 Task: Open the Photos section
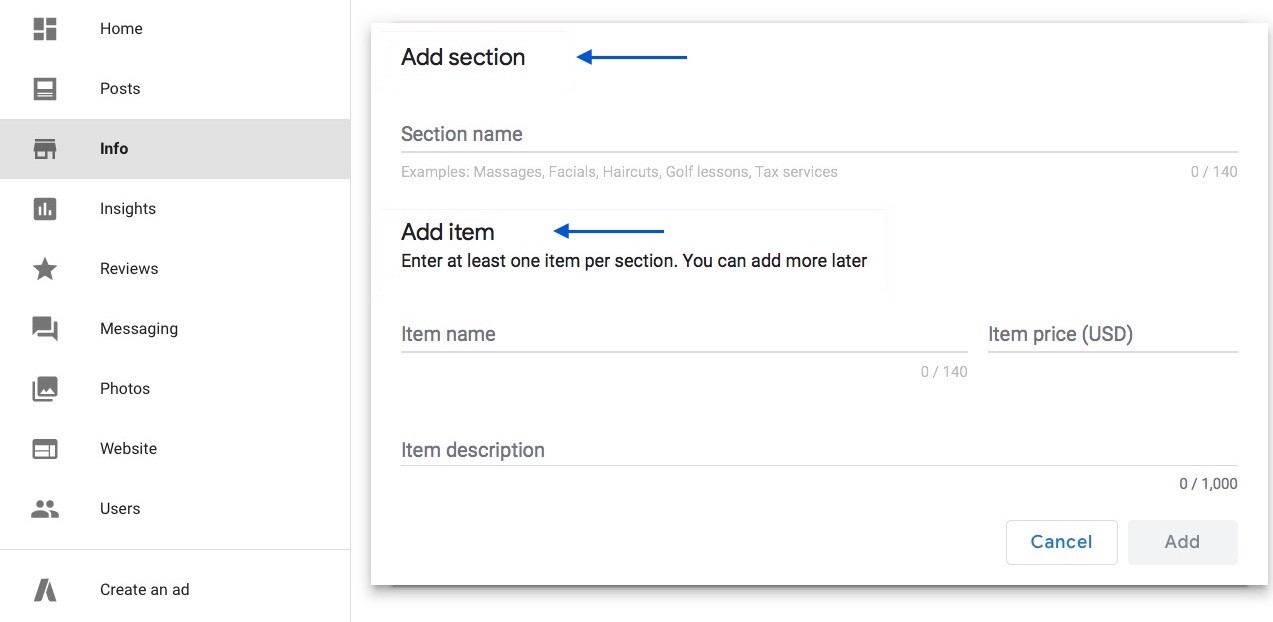[x=175, y=389]
